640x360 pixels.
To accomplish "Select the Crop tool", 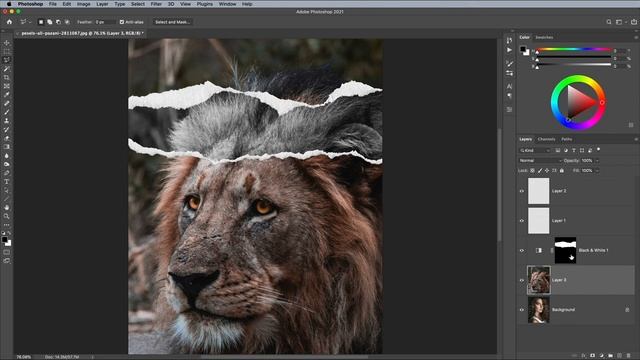I will pos(7,78).
